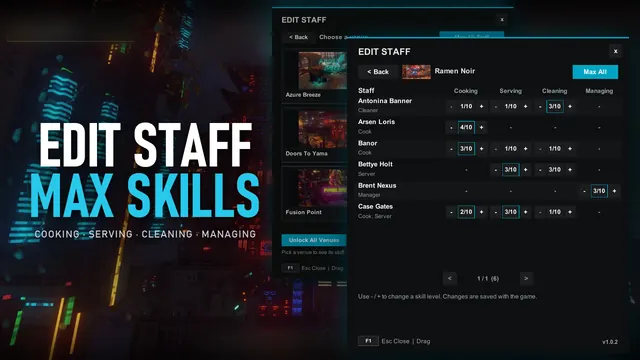Decrease Banor Cleaning skill
Screen dimensions: 640x360
tap(540, 149)
